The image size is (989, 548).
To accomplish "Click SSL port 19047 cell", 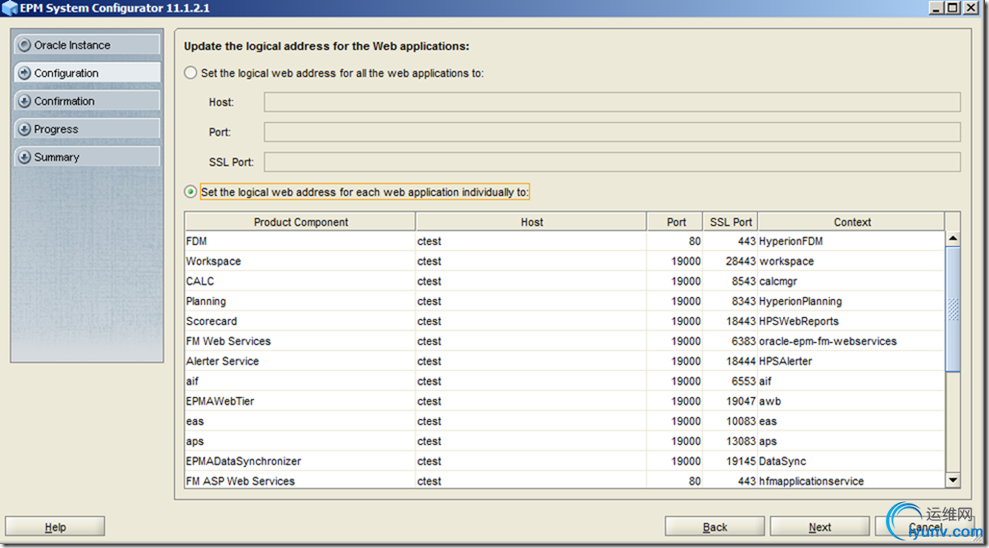I will click(x=730, y=401).
